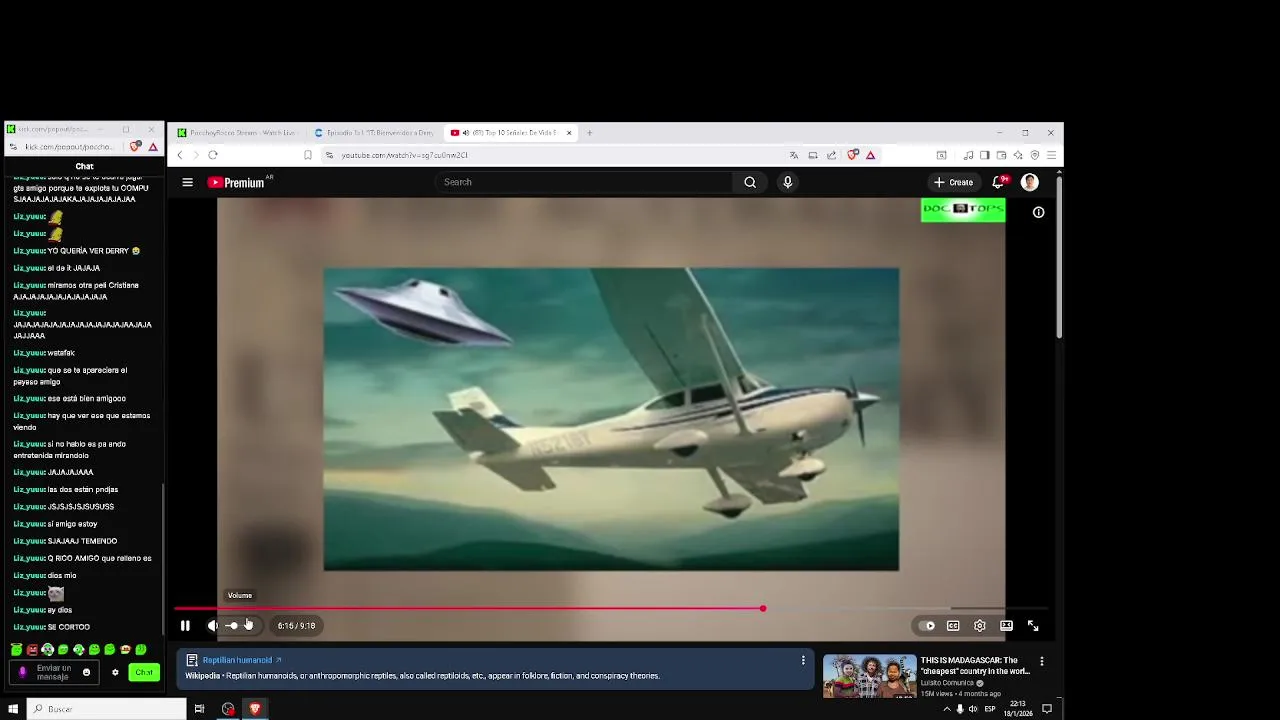The height and width of the screenshot is (720, 1280).
Task: Pause the YouTube video
Action: click(x=185, y=626)
